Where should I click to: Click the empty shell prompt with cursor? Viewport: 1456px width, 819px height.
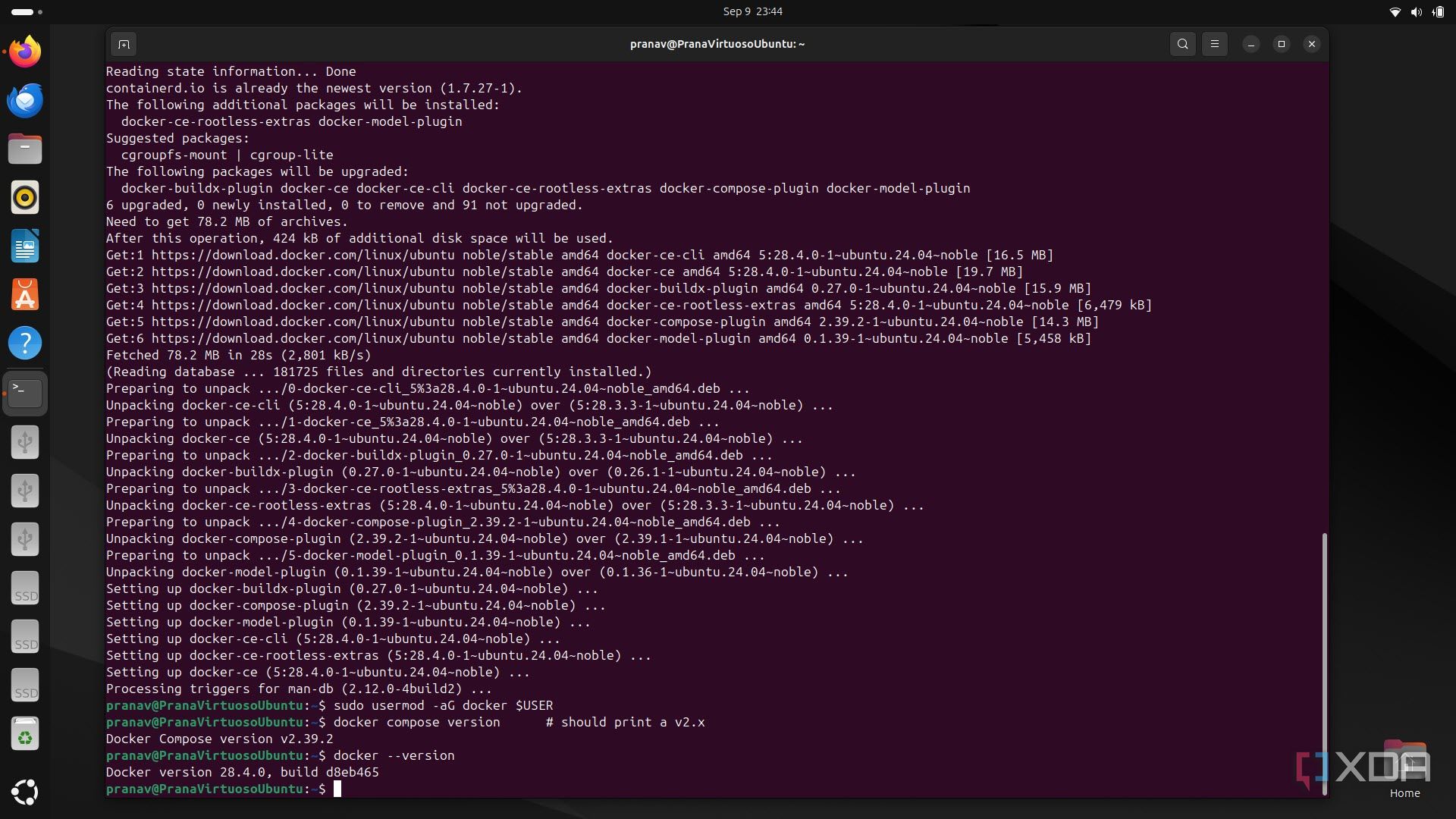click(x=224, y=789)
